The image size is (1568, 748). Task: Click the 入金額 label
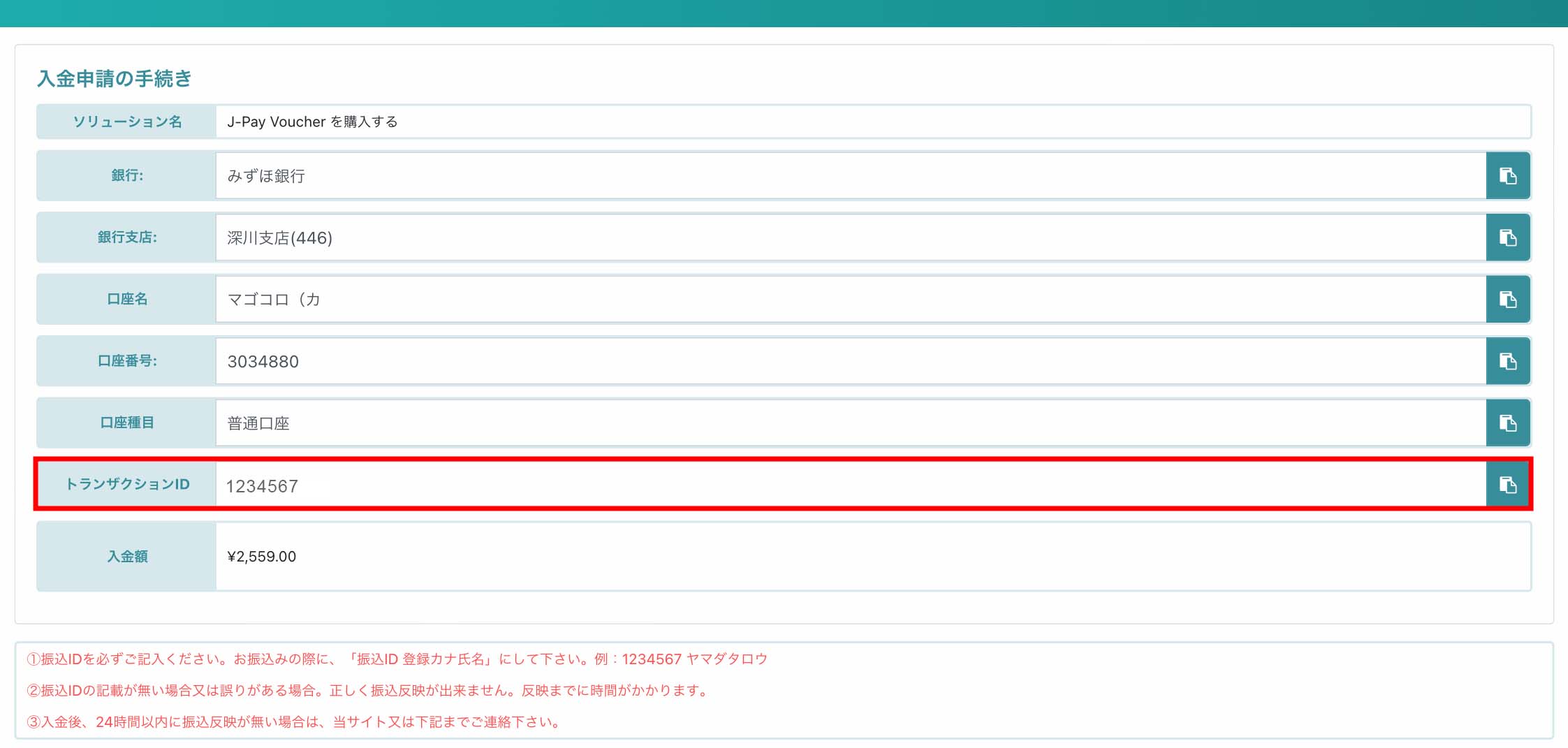point(127,557)
